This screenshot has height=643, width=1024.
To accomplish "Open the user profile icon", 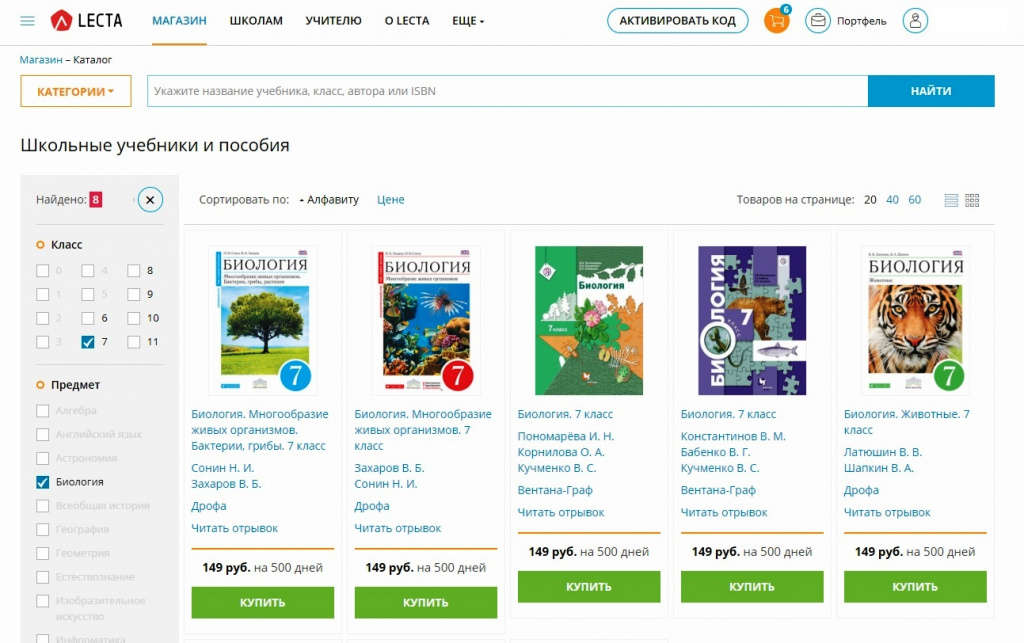I will pos(915,21).
